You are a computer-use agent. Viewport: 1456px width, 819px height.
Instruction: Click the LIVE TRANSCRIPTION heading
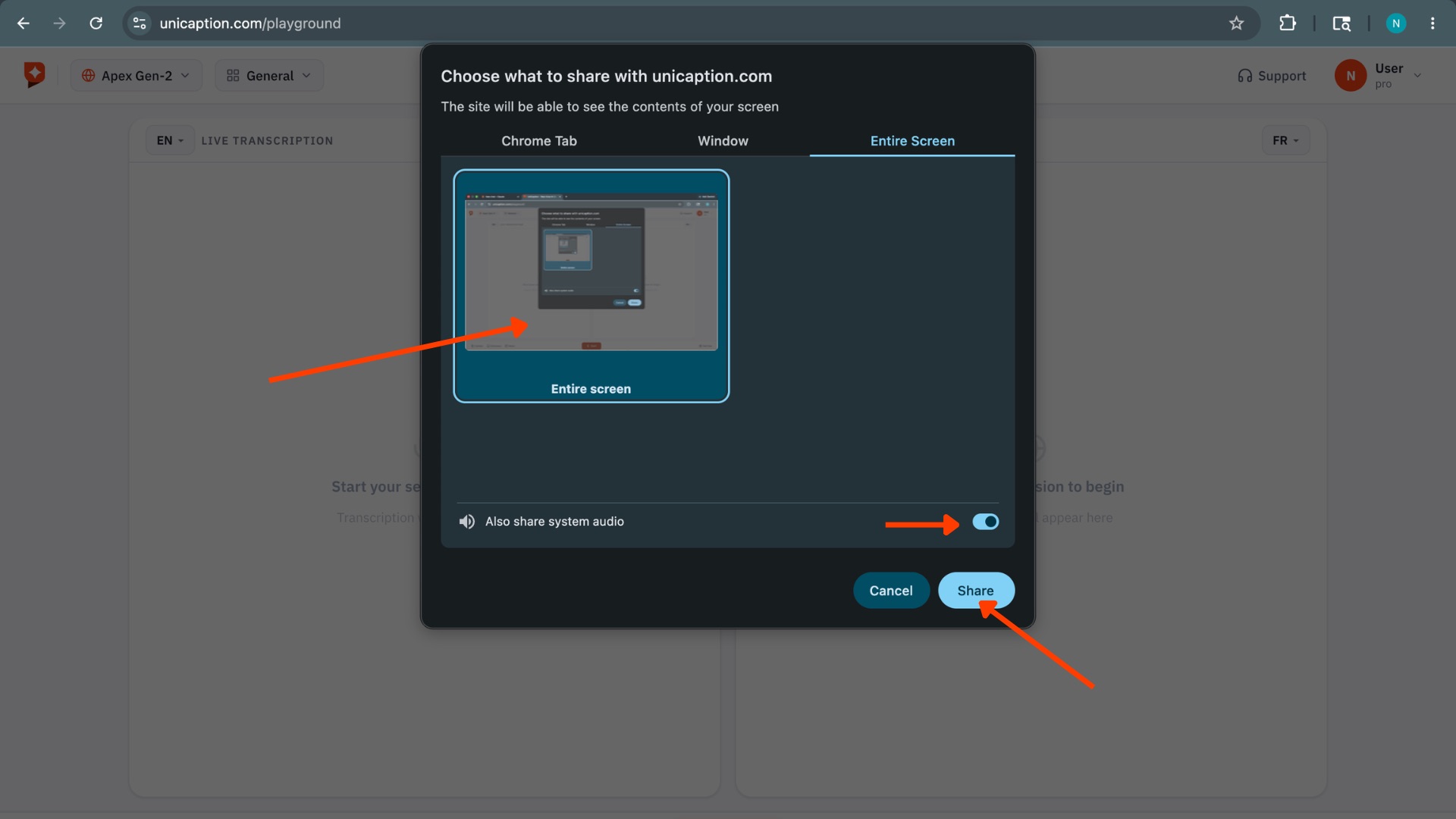267,141
